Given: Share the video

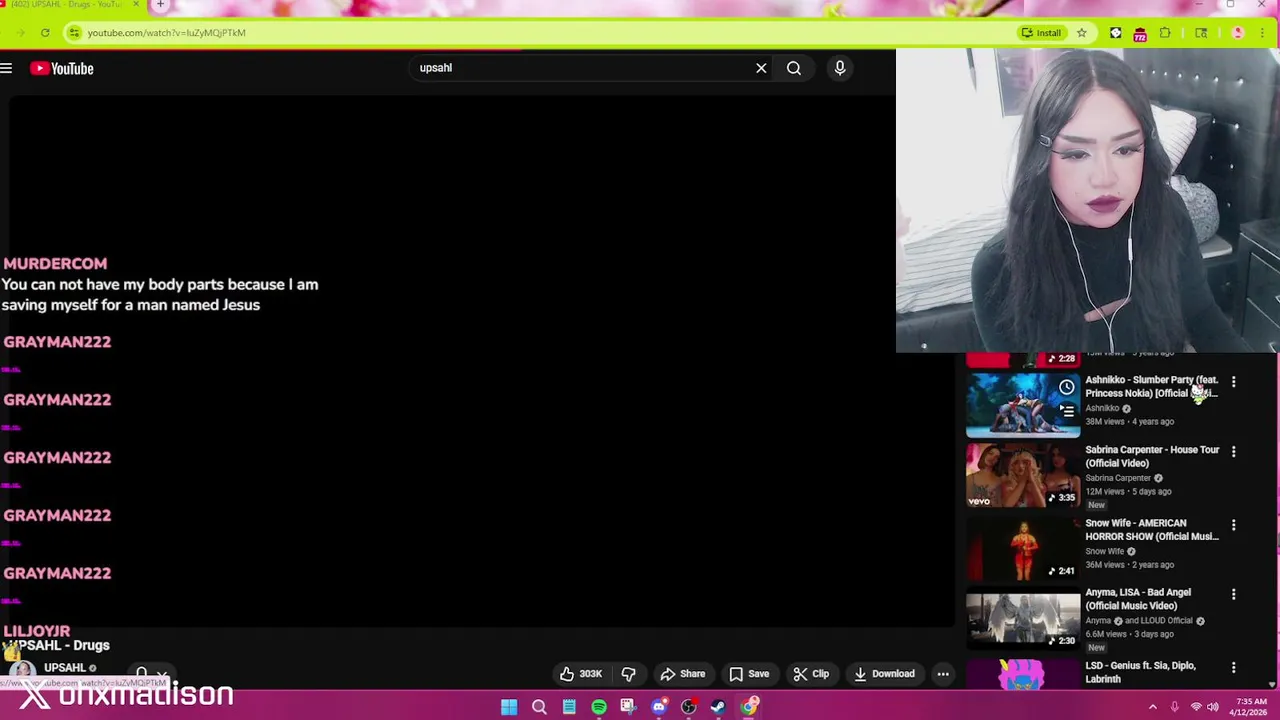Looking at the screenshot, I should pyautogui.click(x=683, y=674).
